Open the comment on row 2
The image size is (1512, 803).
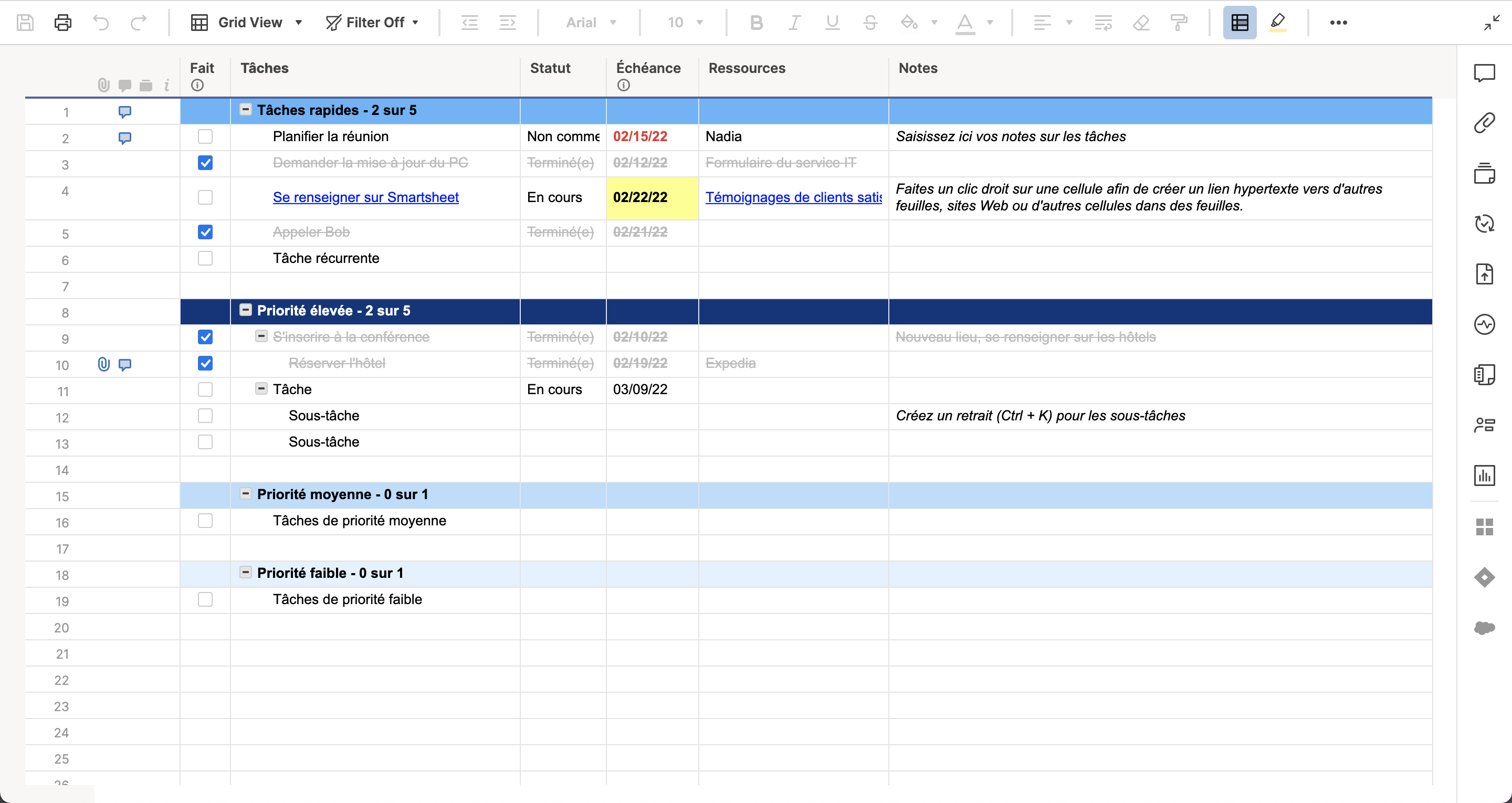(x=124, y=139)
